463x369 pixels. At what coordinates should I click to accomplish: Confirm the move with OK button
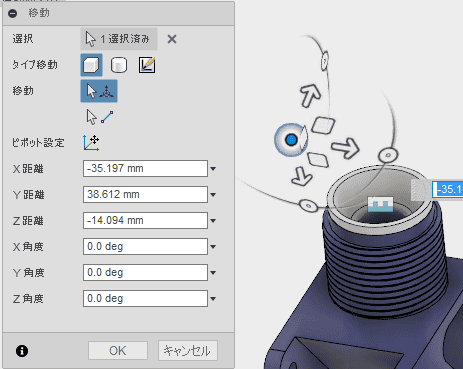click(118, 351)
